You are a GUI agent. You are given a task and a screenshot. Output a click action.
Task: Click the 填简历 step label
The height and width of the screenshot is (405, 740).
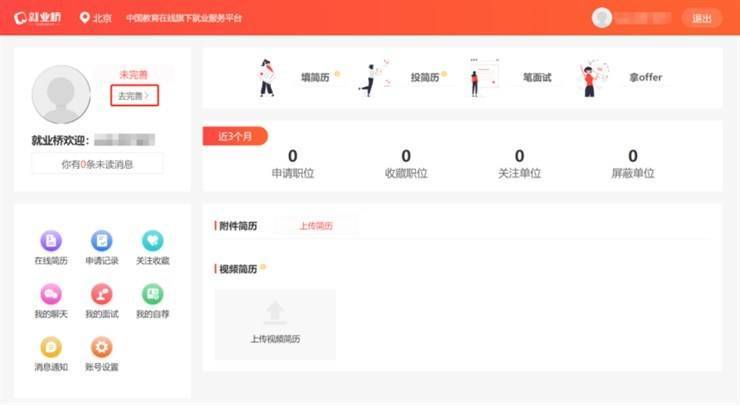pyautogui.click(x=315, y=77)
